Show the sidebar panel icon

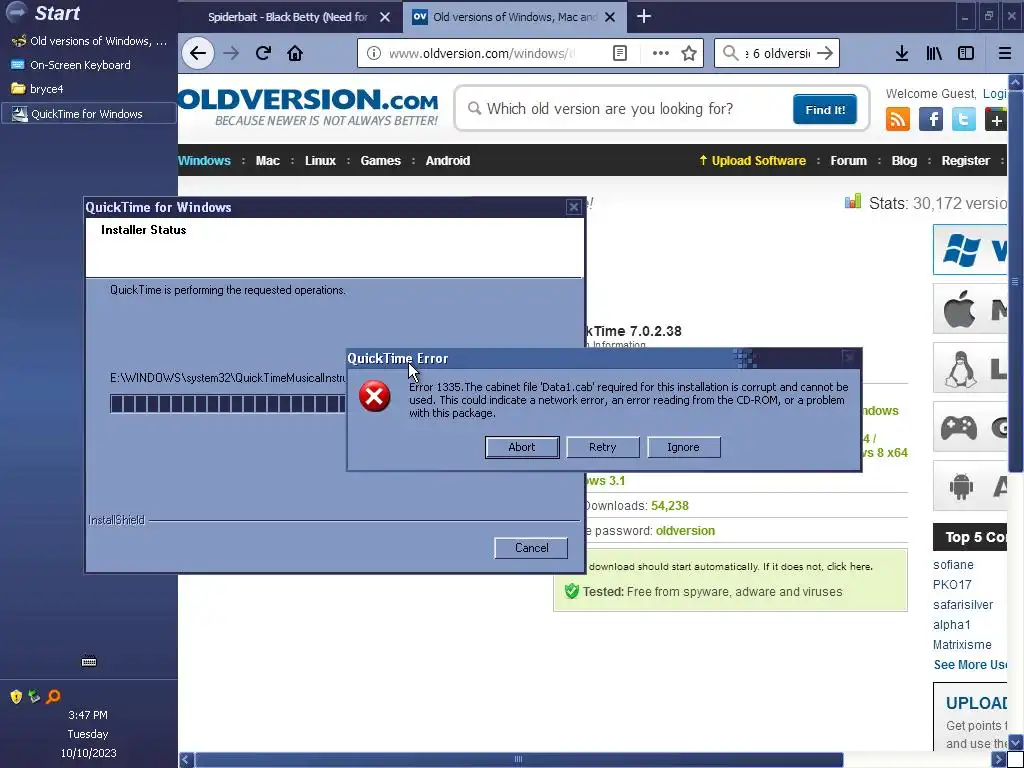(966, 54)
